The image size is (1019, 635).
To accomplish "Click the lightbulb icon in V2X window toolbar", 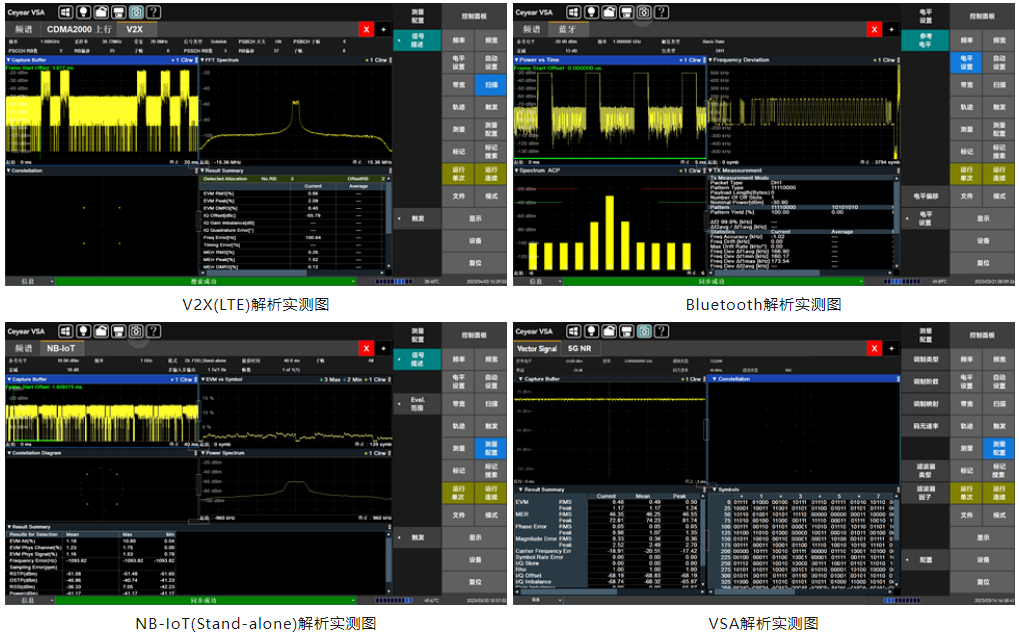I will point(83,12).
